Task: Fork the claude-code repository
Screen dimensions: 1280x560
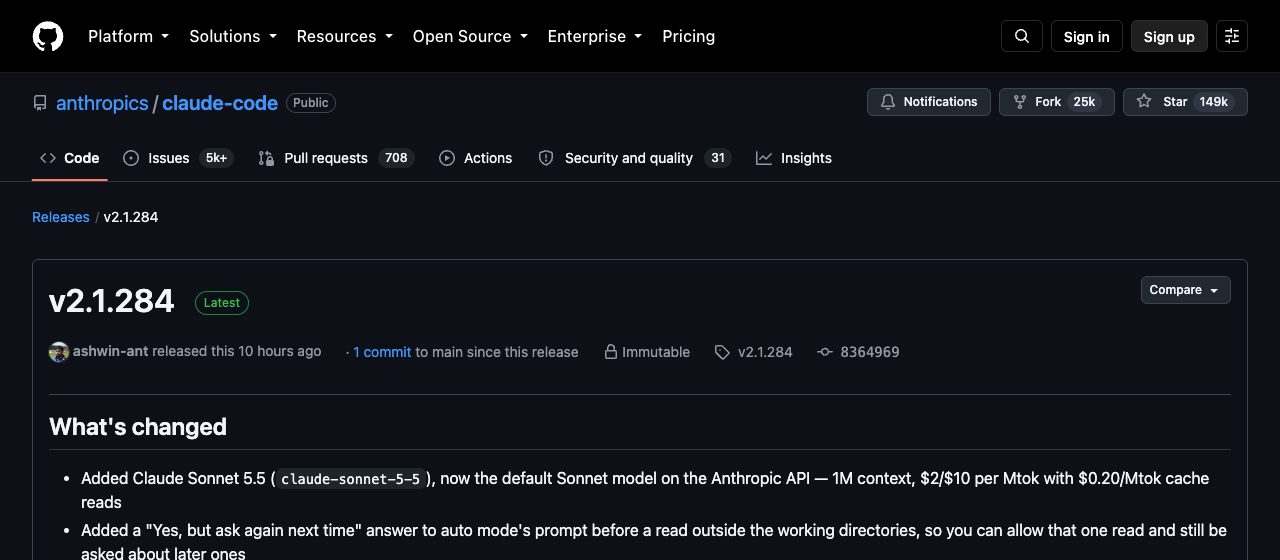Action: tap(1057, 102)
